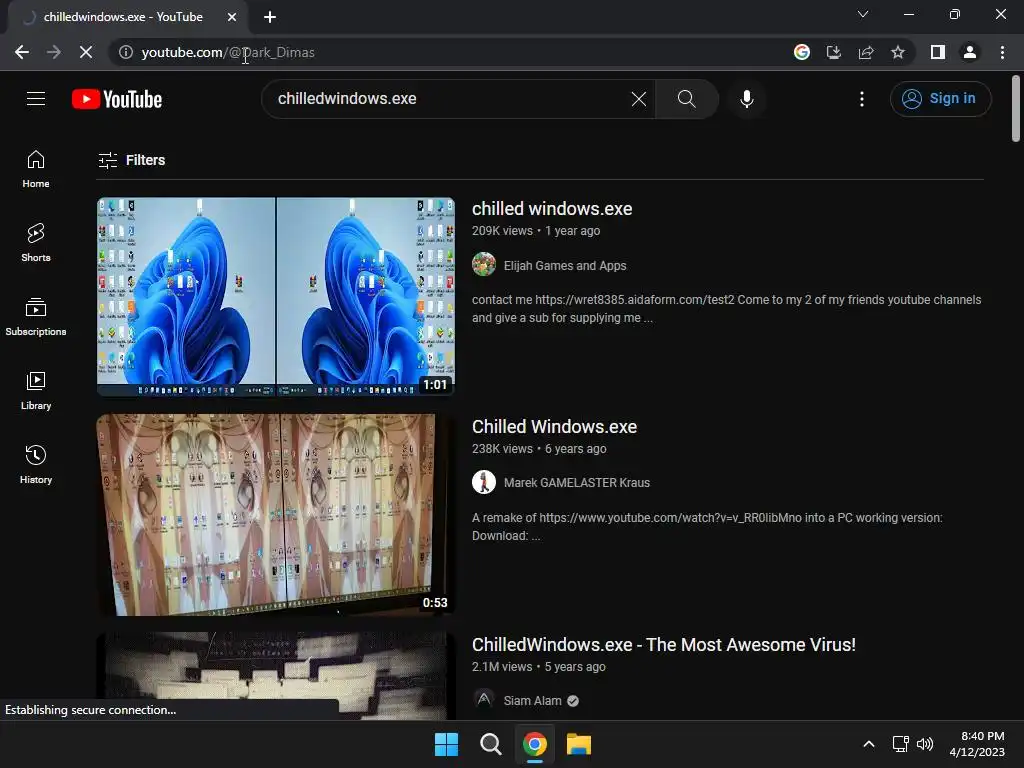
Task: Open Windows Start menu
Action: point(446,744)
